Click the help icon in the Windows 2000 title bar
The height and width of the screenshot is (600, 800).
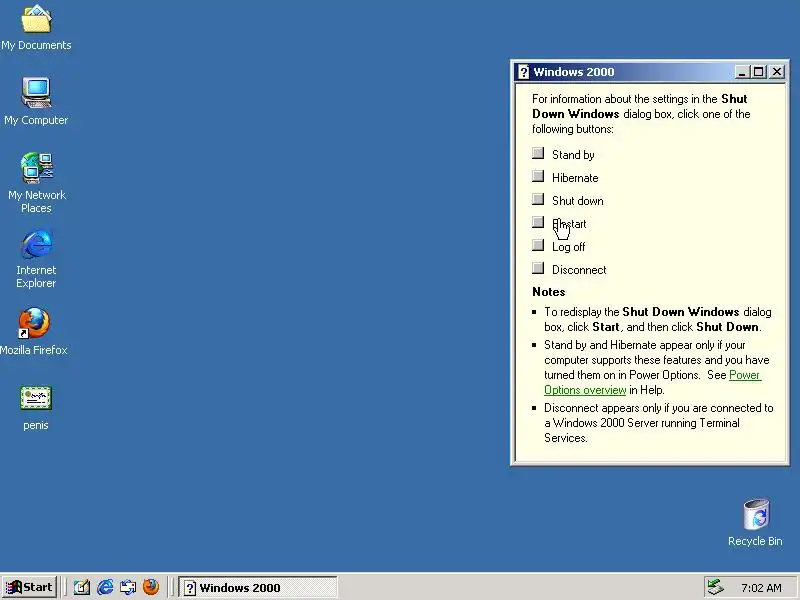tap(523, 72)
